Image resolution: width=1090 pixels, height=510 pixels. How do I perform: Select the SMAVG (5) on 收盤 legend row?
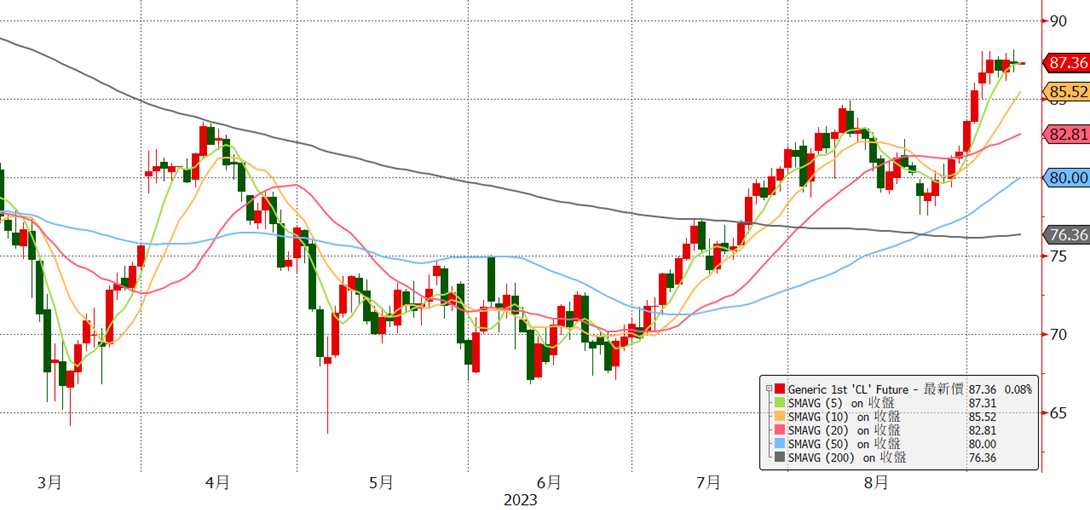840,403
